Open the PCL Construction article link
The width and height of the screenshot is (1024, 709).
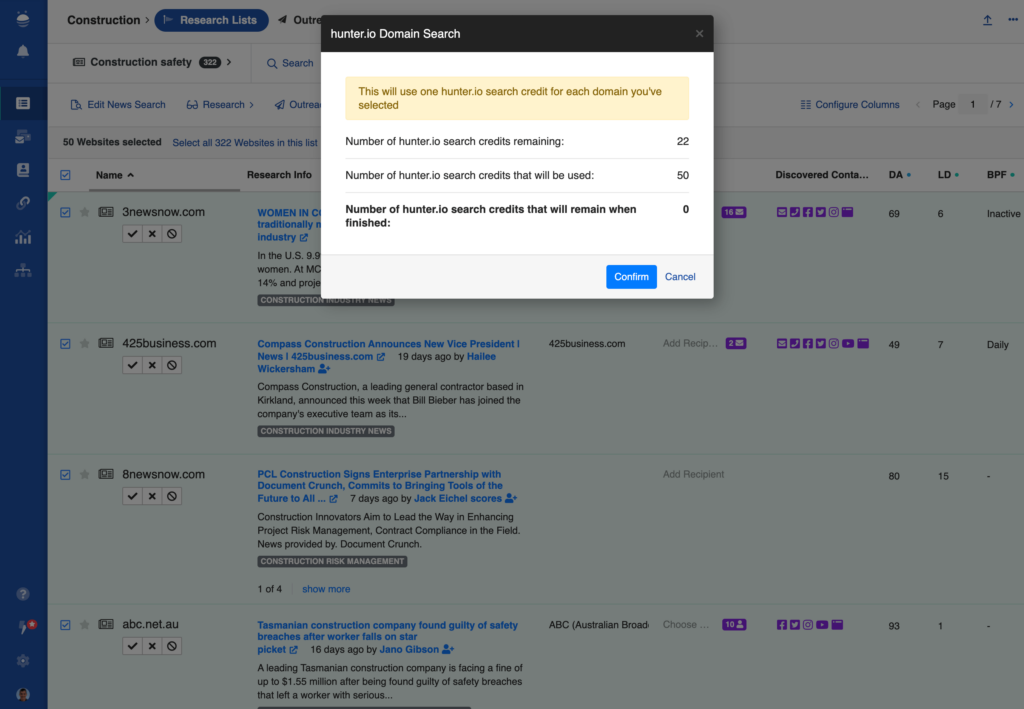click(x=379, y=486)
